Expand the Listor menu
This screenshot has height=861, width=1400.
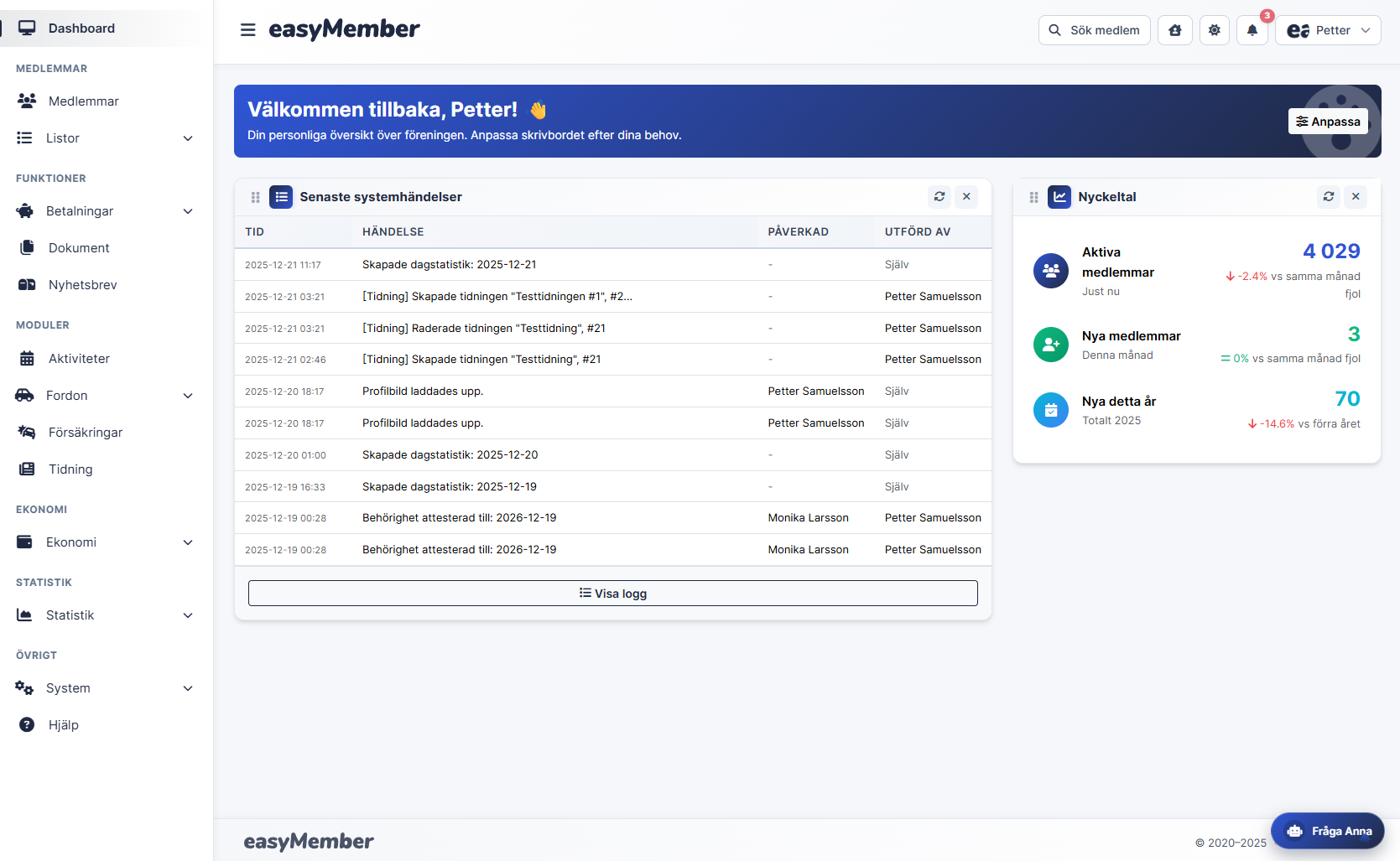[187, 137]
